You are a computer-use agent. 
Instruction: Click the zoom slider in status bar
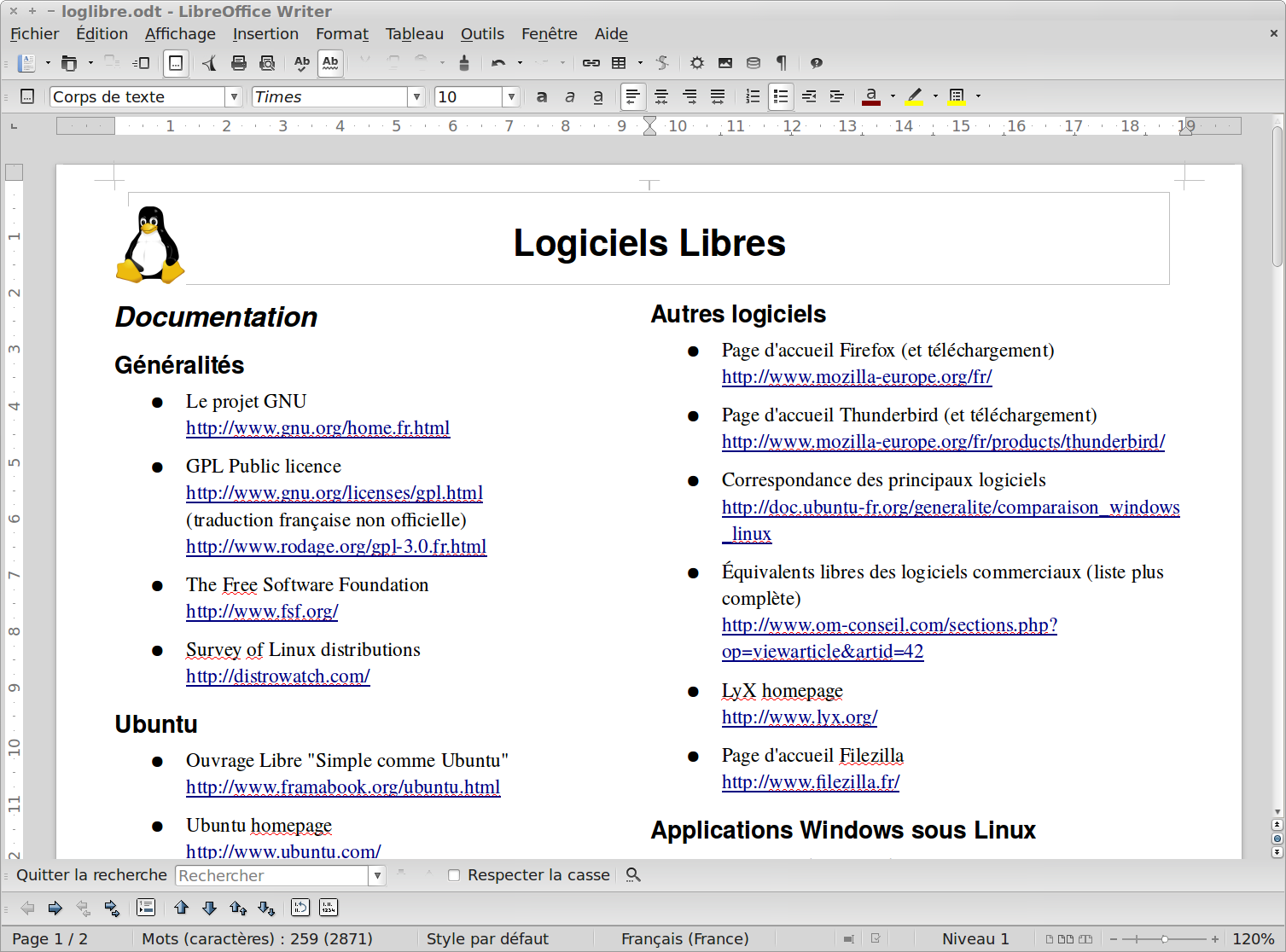click(1164, 939)
